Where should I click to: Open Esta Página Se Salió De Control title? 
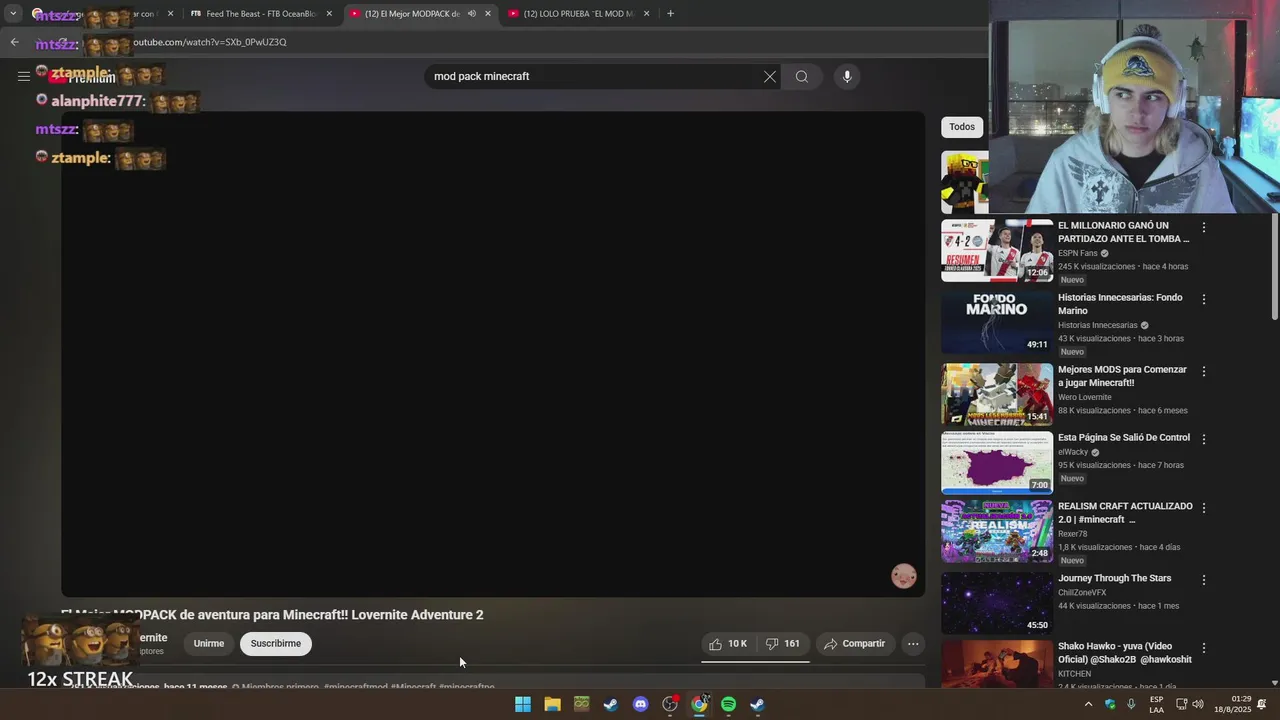pyautogui.click(x=1124, y=438)
